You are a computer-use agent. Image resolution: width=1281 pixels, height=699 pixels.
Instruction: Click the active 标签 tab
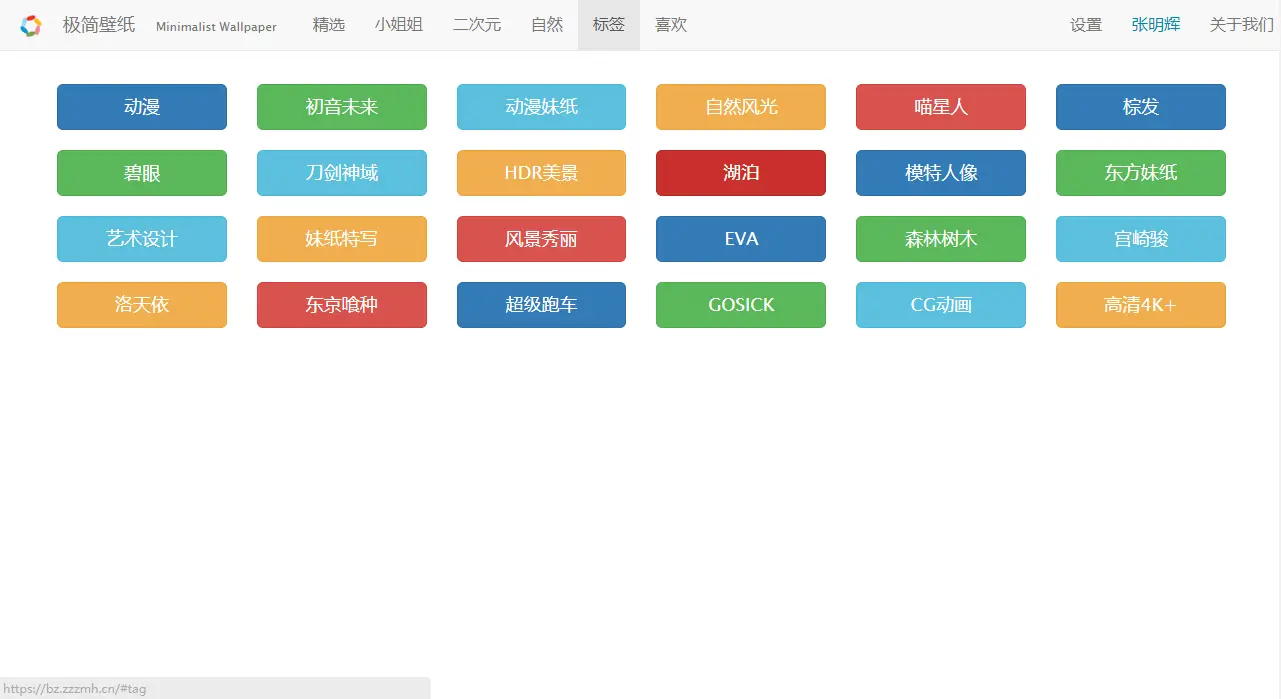pos(609,25)
